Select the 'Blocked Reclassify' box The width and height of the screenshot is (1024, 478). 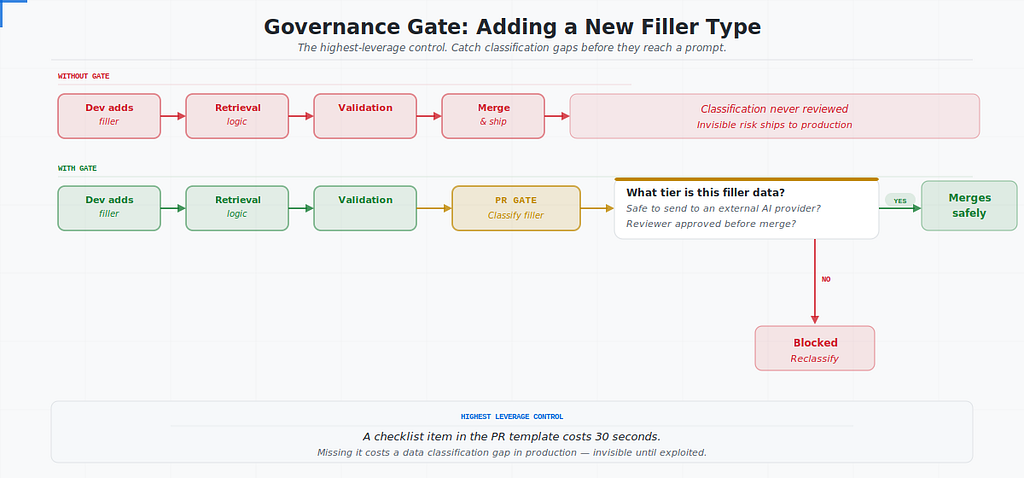pos(814,349)
